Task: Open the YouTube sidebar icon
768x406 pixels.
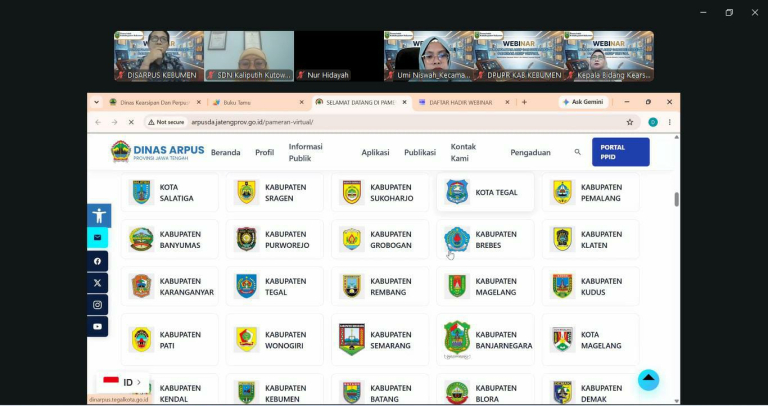Action: pyautogui.click(x=97, y=326)
